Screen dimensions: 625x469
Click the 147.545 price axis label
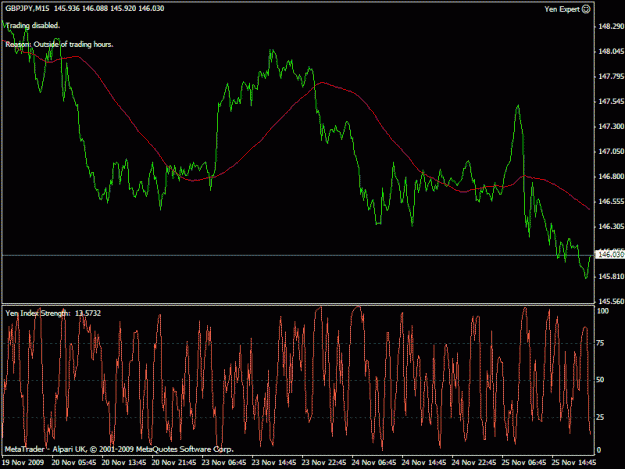click(x=611, y=102)
